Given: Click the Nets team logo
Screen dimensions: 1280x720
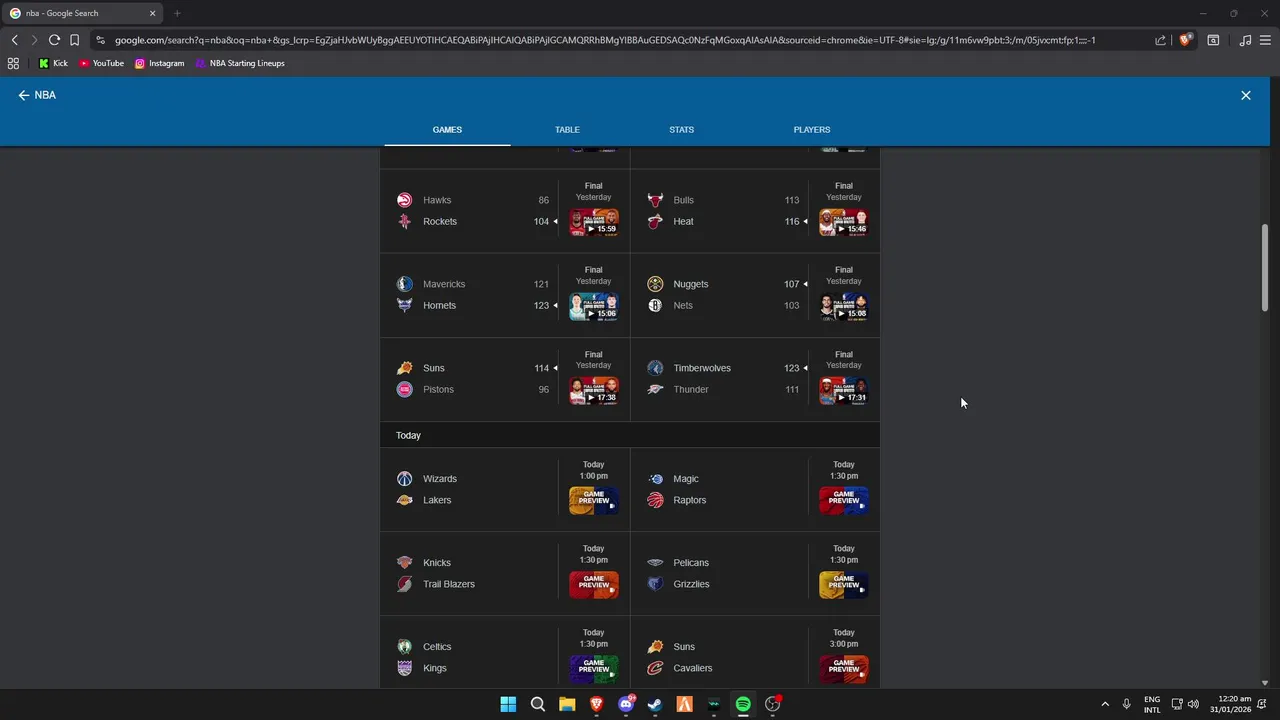Looking at the screenshot, I should point(655,306).
